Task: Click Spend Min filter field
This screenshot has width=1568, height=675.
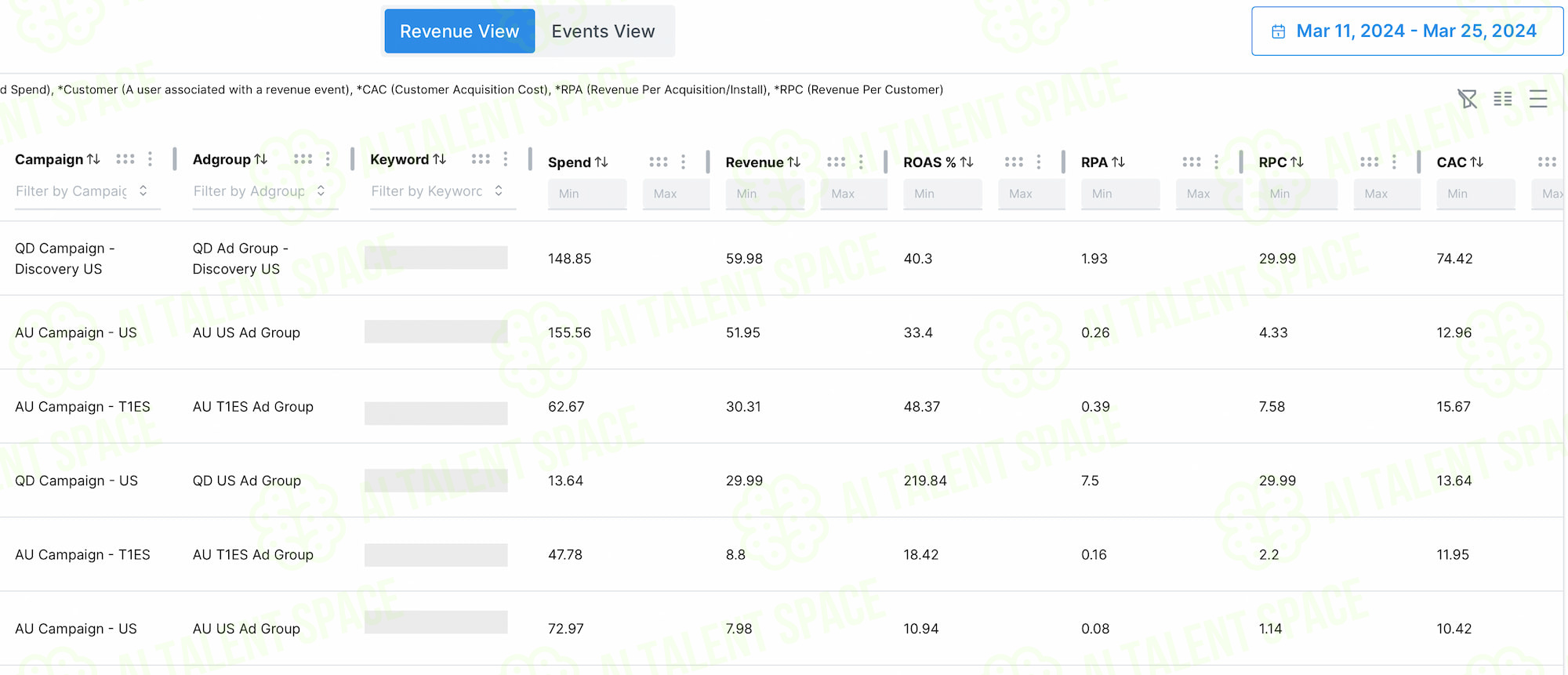Action: [587, 194]
